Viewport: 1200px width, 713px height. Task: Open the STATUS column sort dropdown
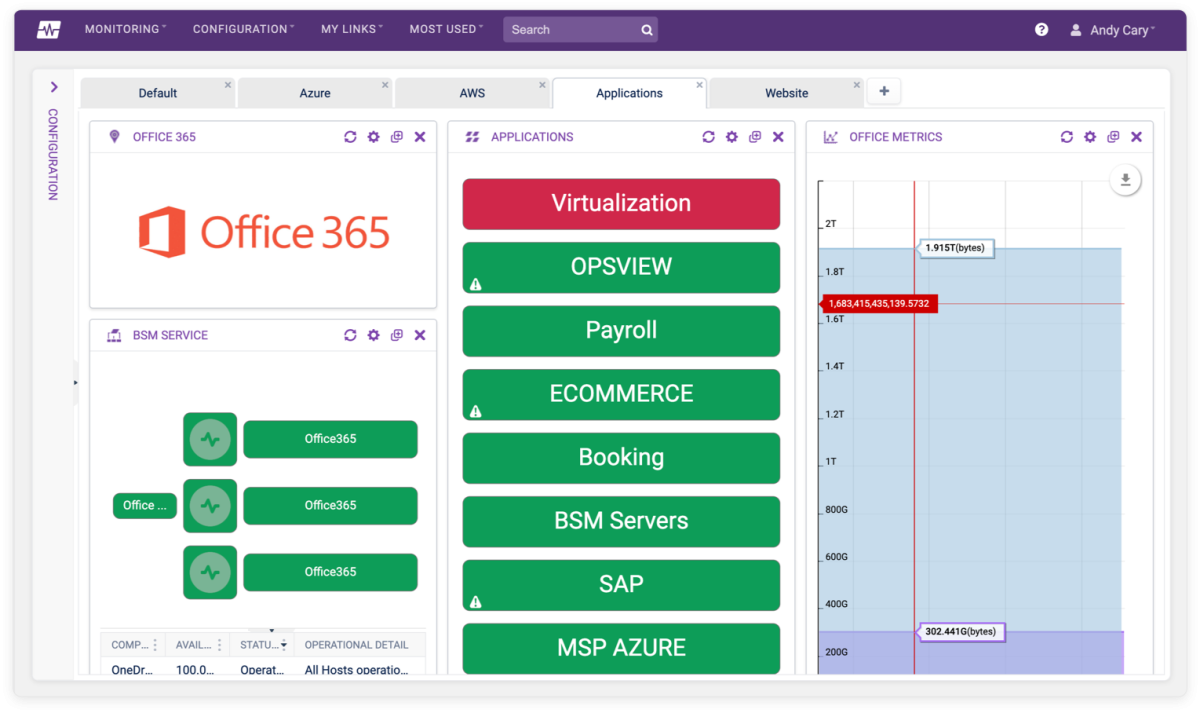pos(284,644)
